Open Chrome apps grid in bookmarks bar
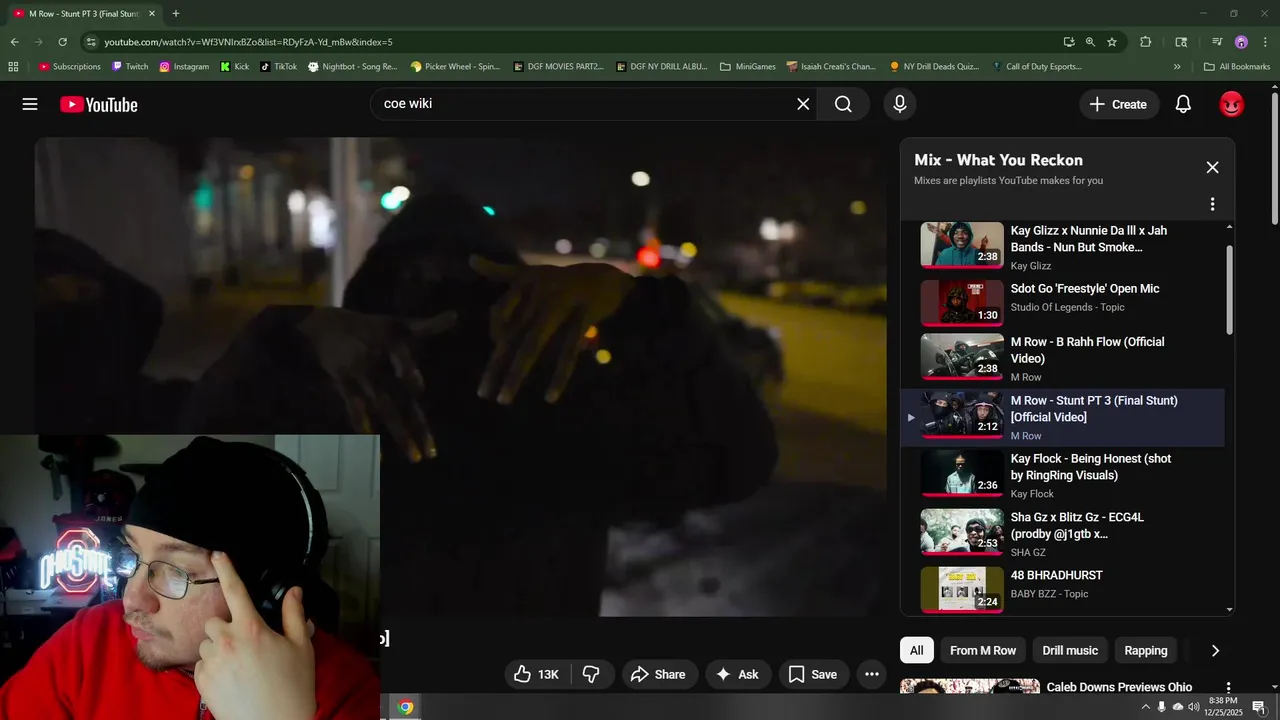The height and width of the screenshot is (720, 1280). pos(13,67)
